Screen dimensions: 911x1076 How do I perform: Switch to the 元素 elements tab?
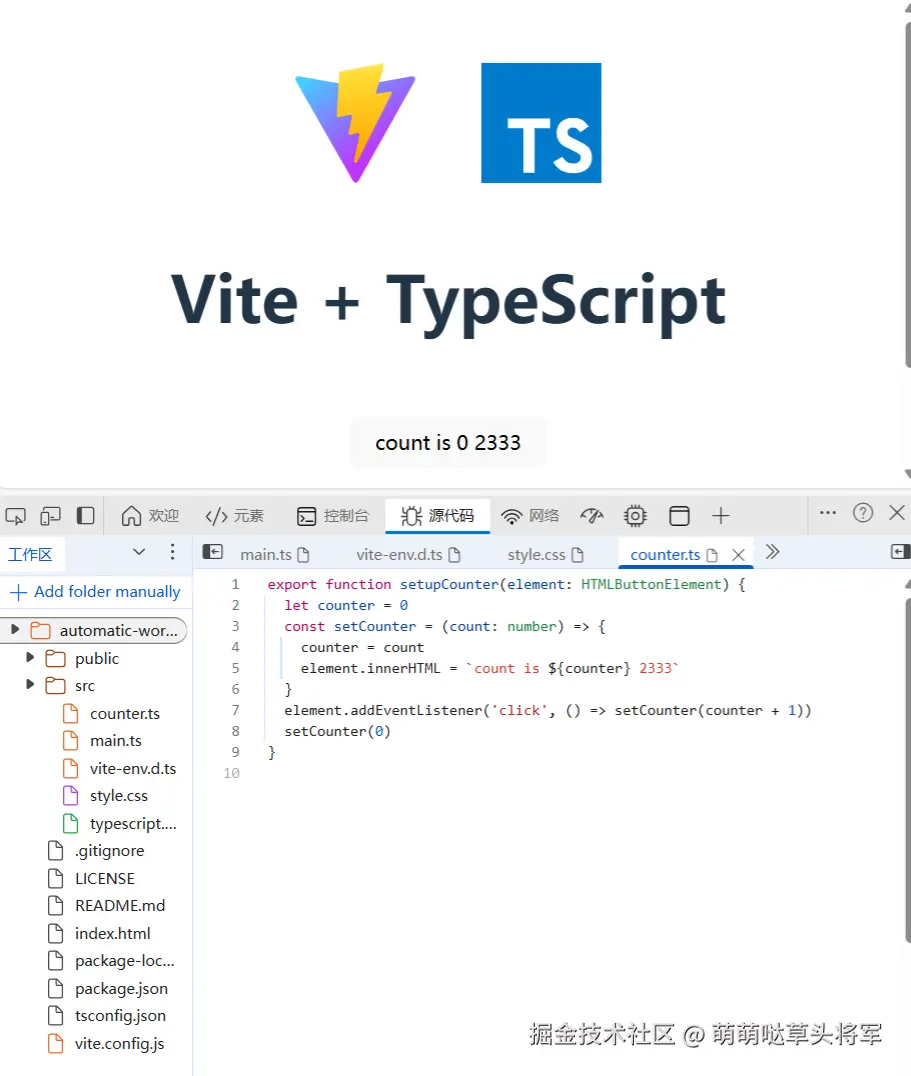click(x=235, y=515)
